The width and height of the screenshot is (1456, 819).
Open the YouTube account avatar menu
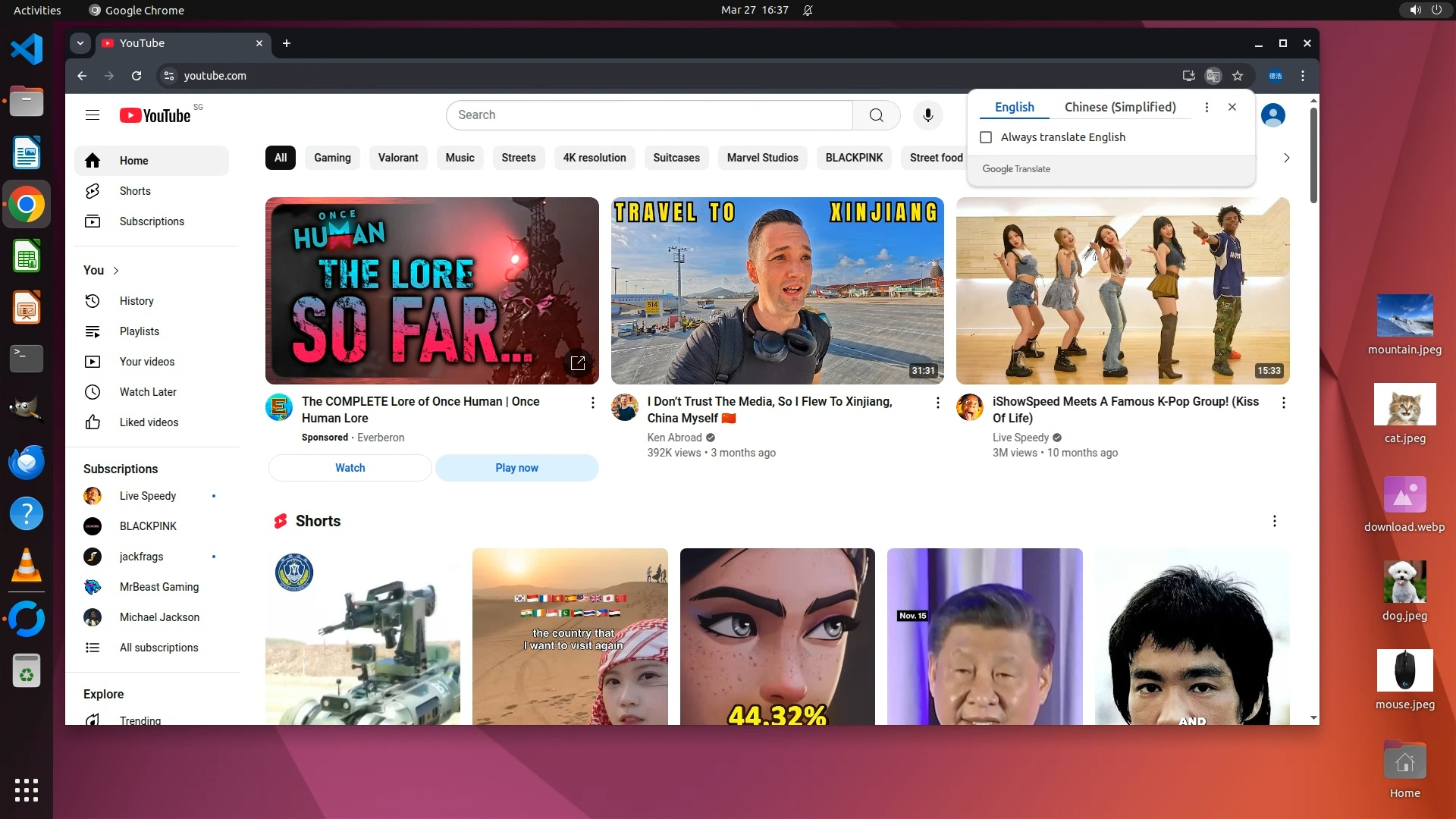(x=1272, y=115)
